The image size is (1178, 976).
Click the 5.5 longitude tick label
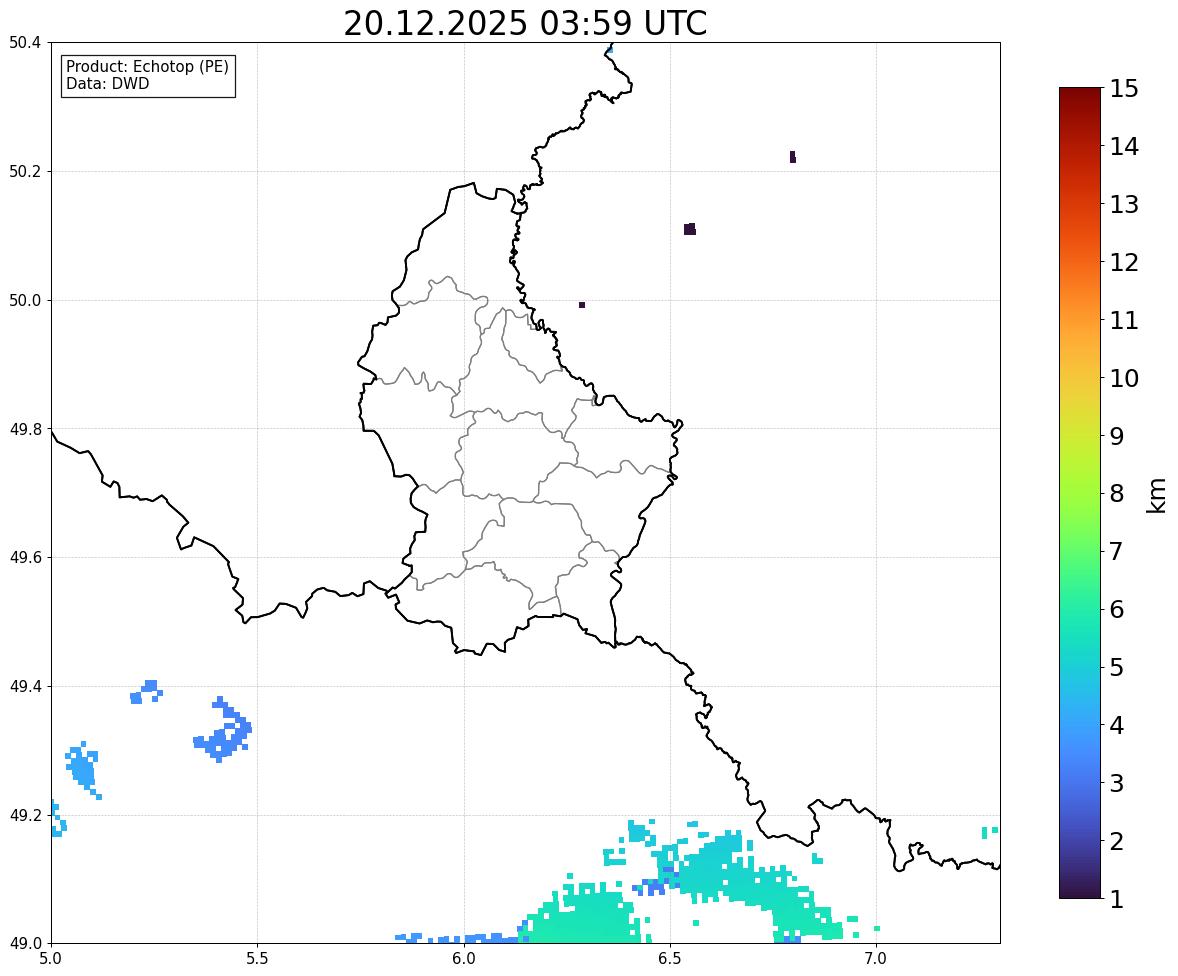click(257, 959)
